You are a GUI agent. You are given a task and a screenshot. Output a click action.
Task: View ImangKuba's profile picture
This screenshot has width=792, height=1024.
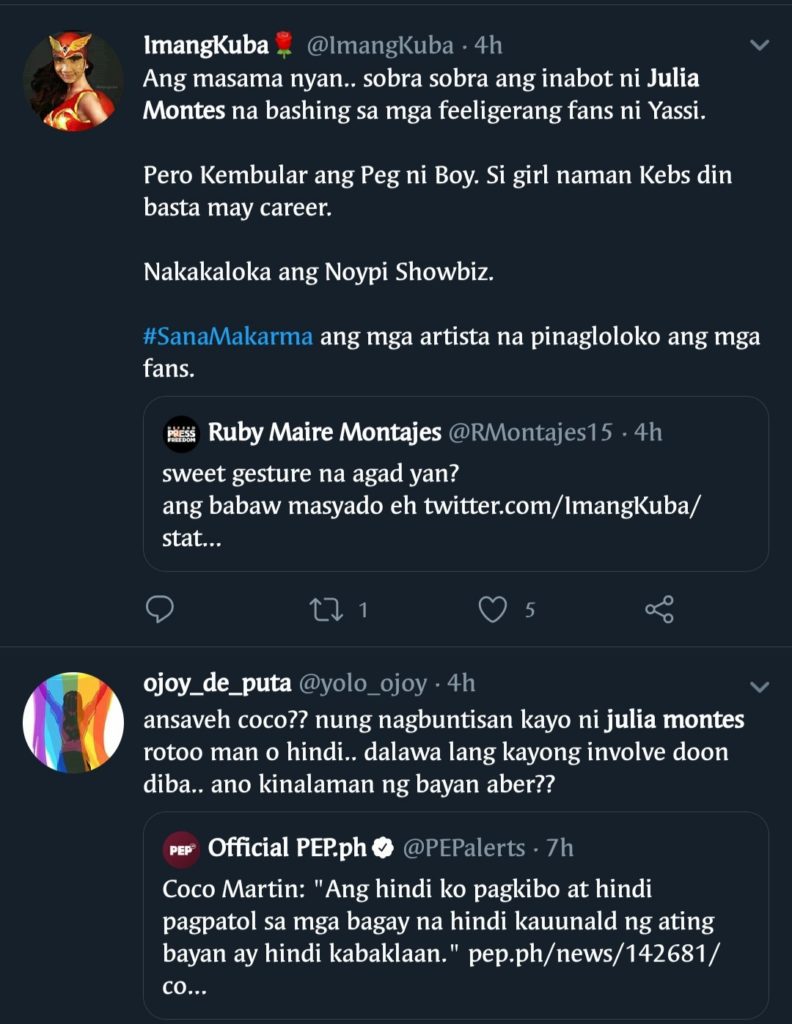[x=72, y=80]
